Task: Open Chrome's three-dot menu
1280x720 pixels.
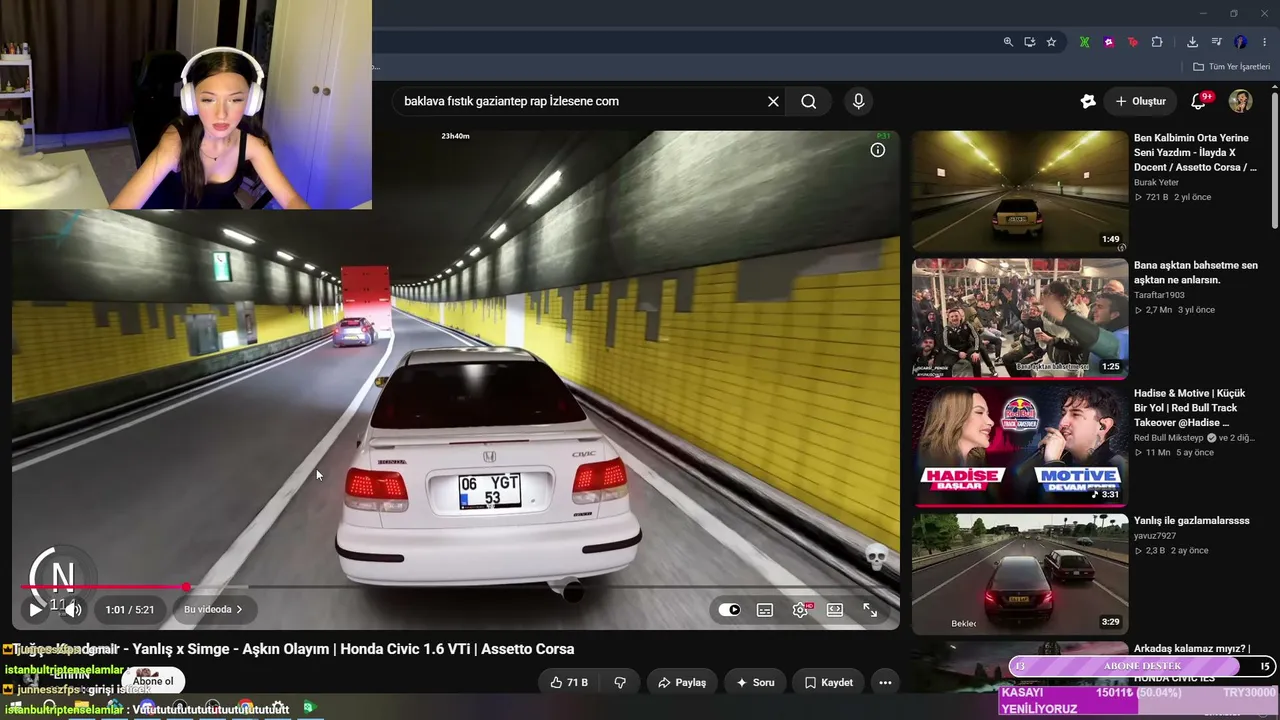Action: 1265,42
